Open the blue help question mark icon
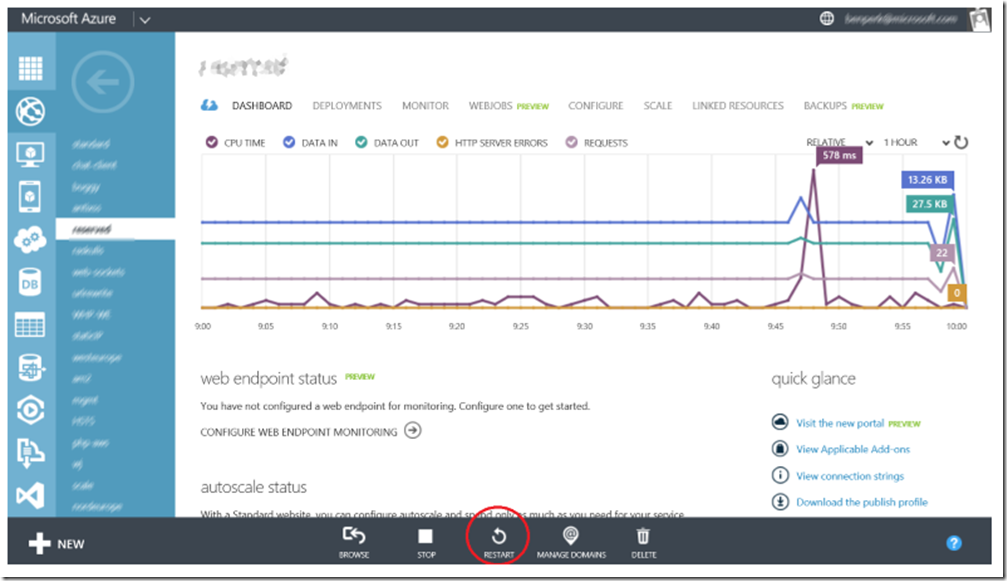 954,543
